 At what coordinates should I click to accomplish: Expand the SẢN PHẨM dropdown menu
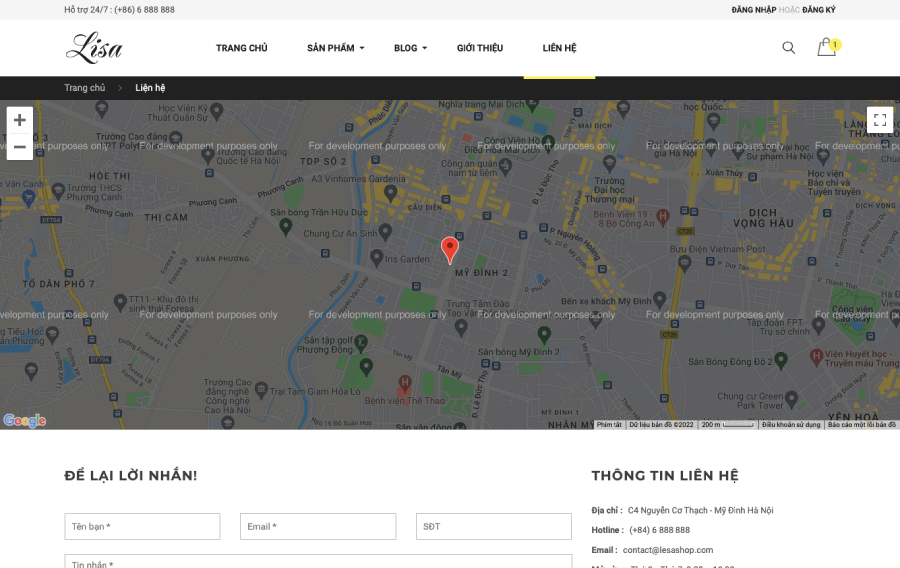click(336, 48)
